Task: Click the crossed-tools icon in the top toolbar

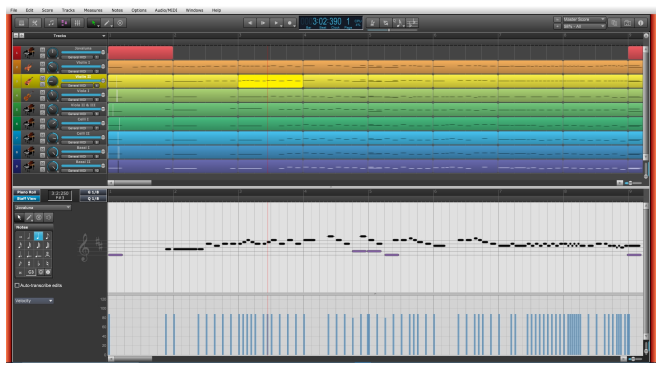Action: [x=35, y=23]
